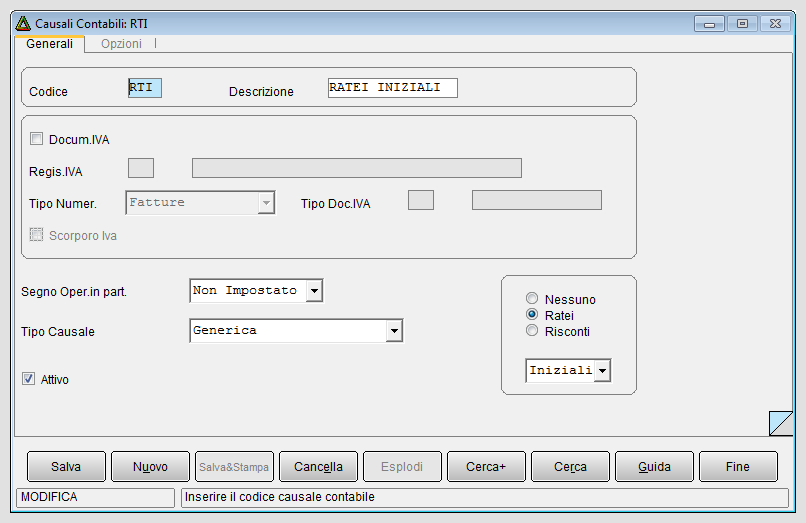Minimize the Causali Contabili window
This screenshot has height=523, width=806.
(x=709, y=24)
